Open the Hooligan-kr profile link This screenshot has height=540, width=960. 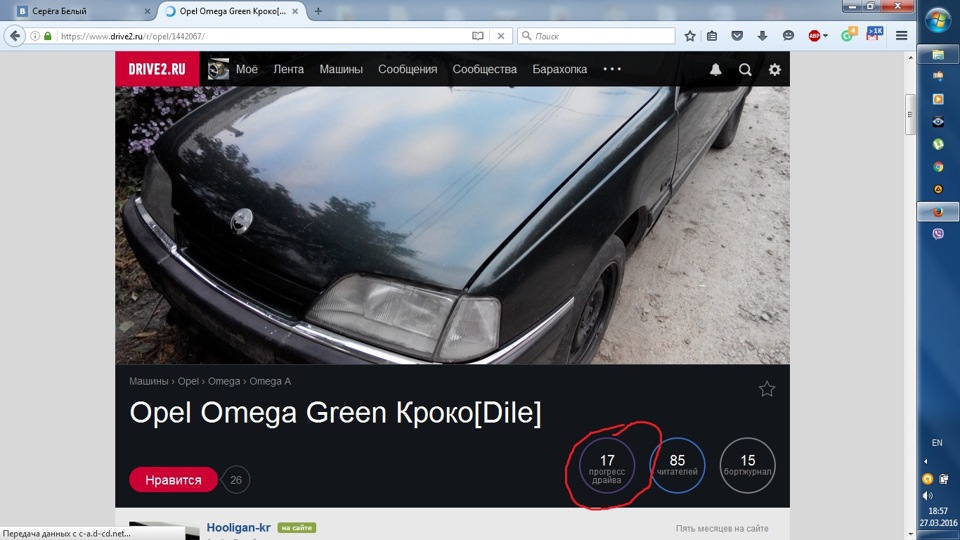pyautogui.click(x=238, y=527)
